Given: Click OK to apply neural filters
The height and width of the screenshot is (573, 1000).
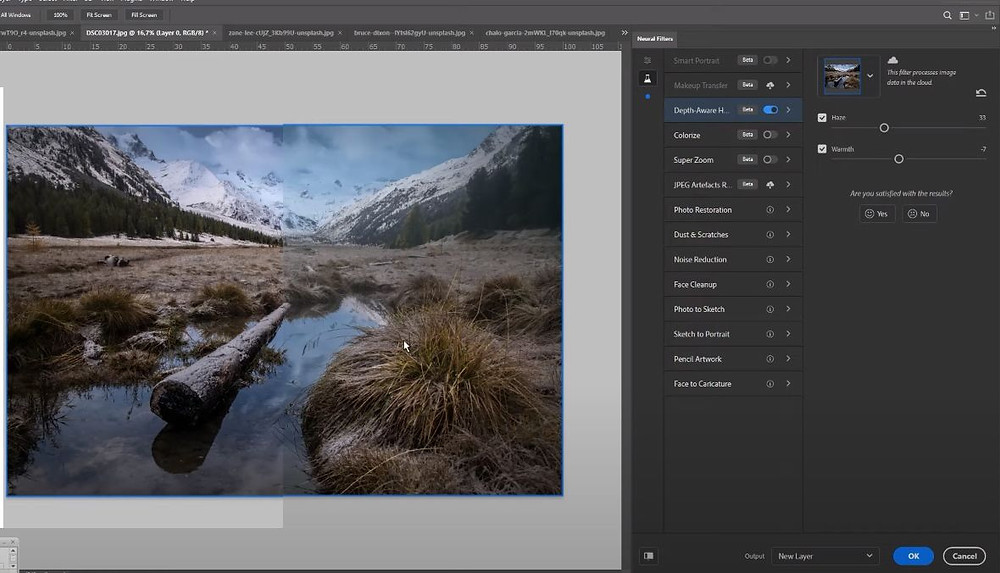Looking at the screenshot, I should (913, 556).
